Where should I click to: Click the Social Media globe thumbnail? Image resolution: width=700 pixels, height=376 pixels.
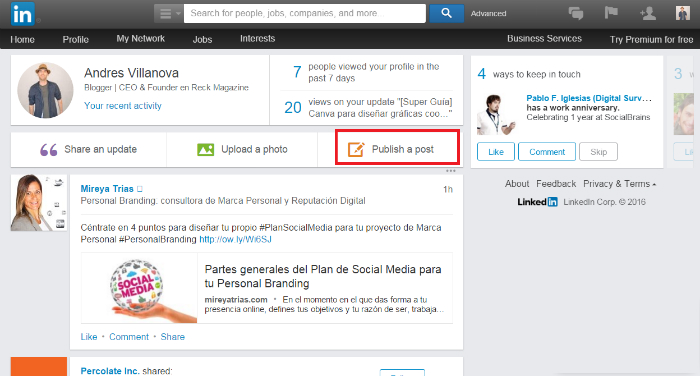click(x=139, y=288)
